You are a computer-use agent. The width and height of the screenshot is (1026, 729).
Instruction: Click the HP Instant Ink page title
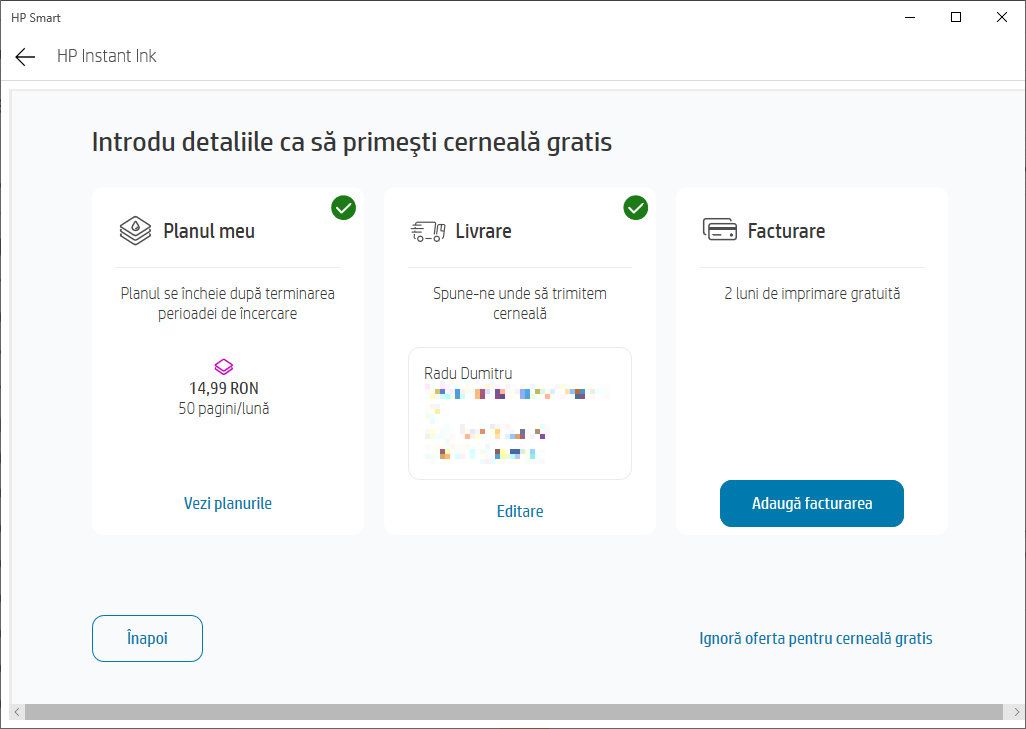coord(107,56)
